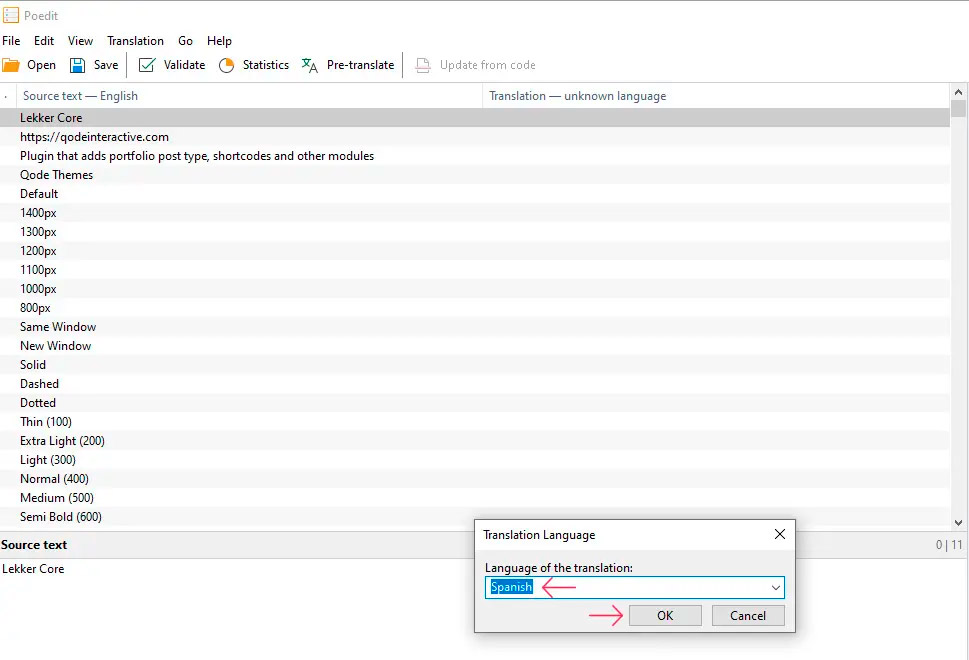Close the Translation Language dialog
Viewport: 969px width, 660px height.
click(x=780, y=535)
